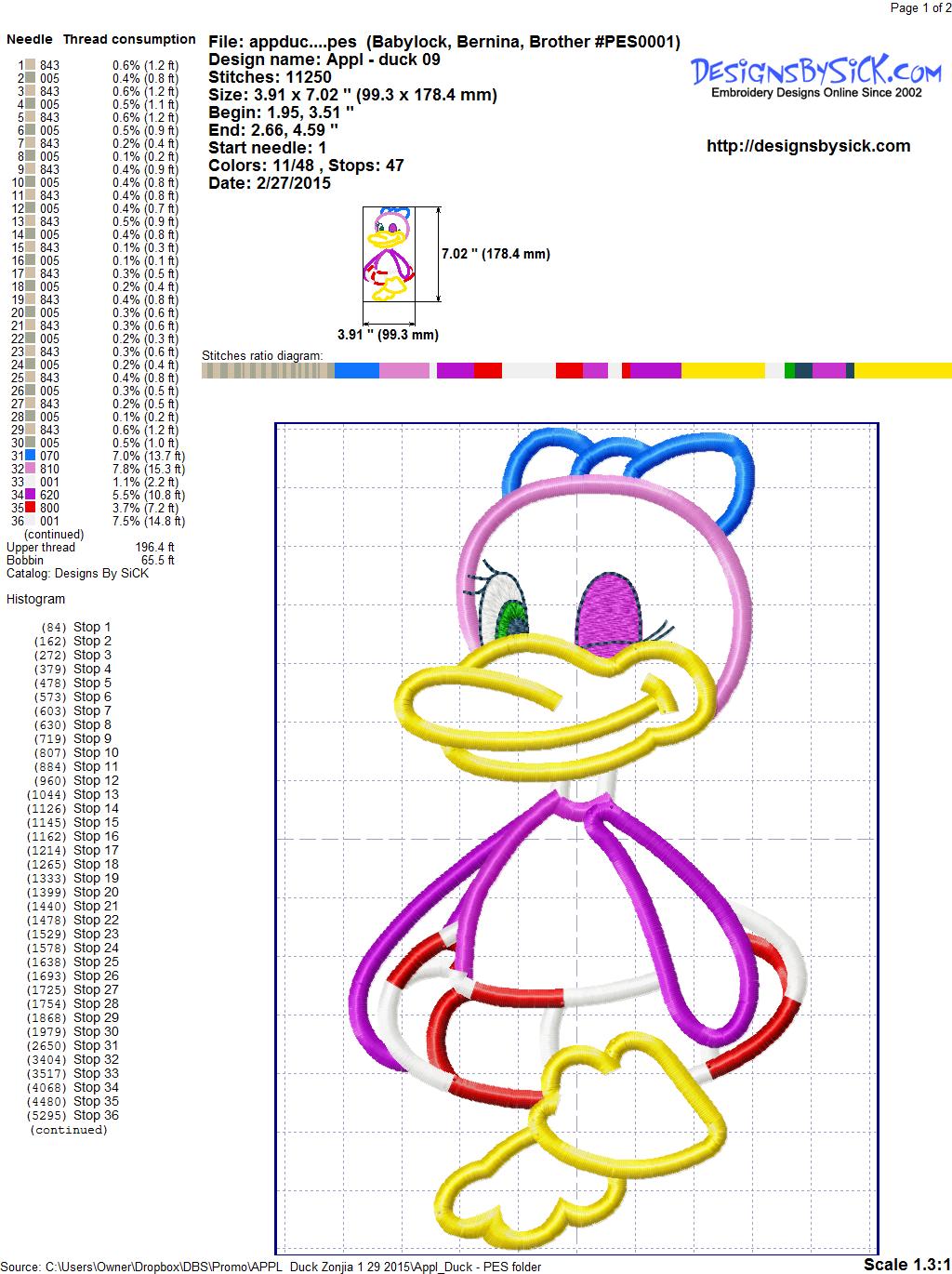The width and height of the screenshot is (952, 1274).
Task: Click the DesignsBySick.com logo
Action: point(816,74)
